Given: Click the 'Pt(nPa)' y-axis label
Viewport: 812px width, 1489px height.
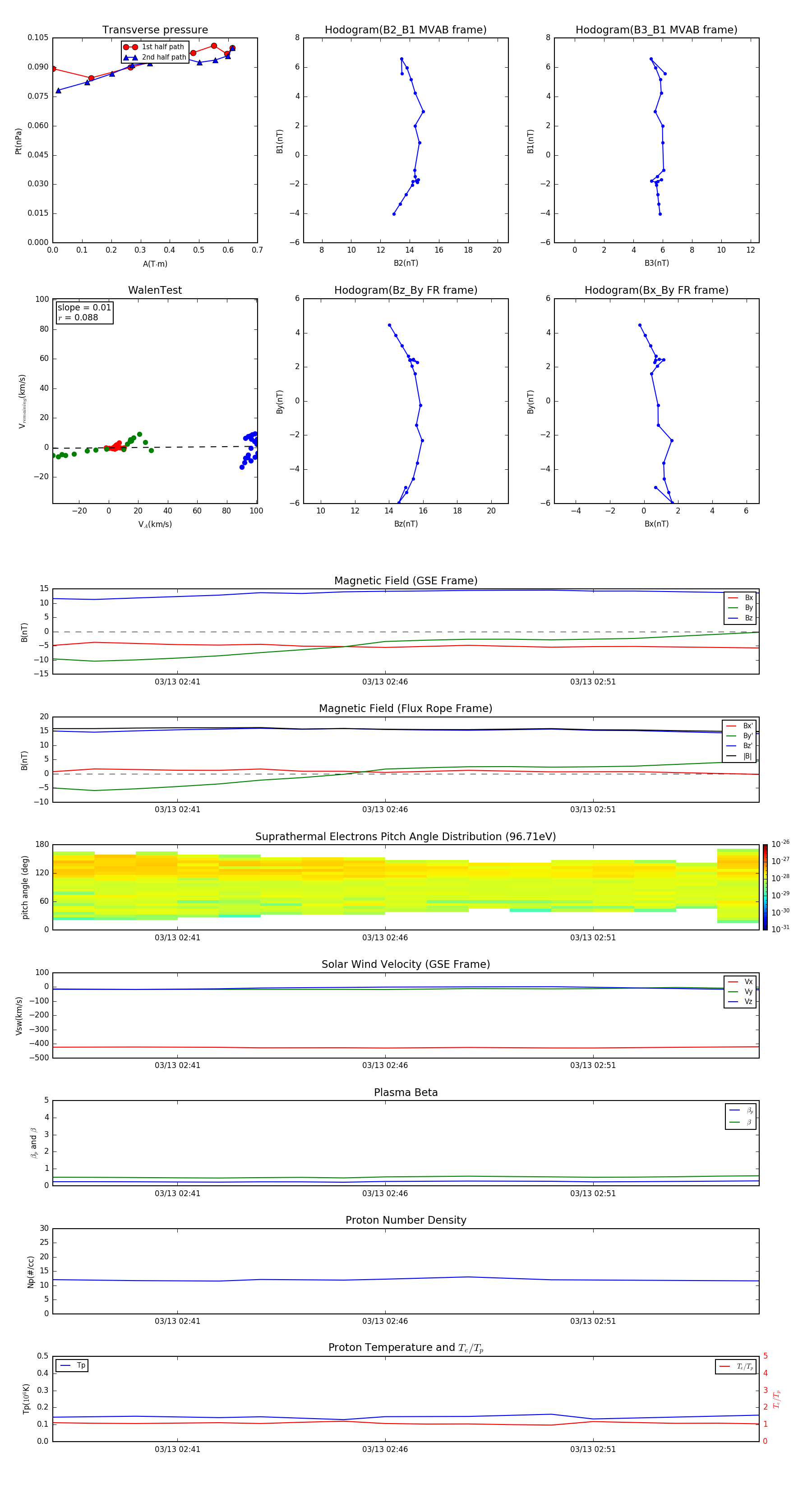Looking at the screenshot, I should [x=18, y=140].
